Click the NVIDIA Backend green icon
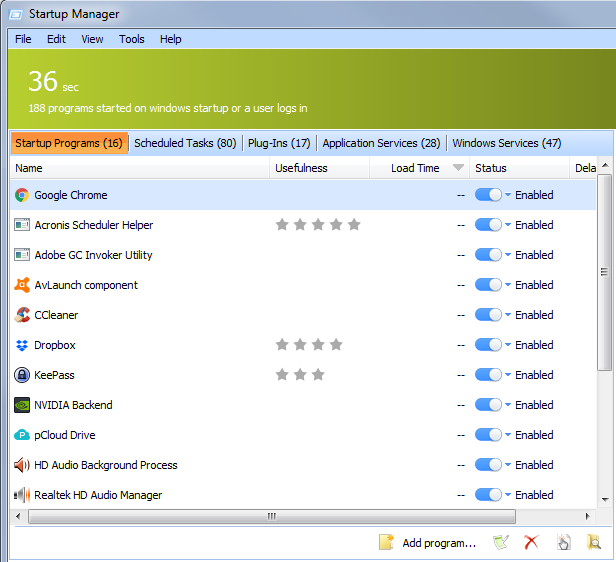616x562 pixels. point(22,405)
